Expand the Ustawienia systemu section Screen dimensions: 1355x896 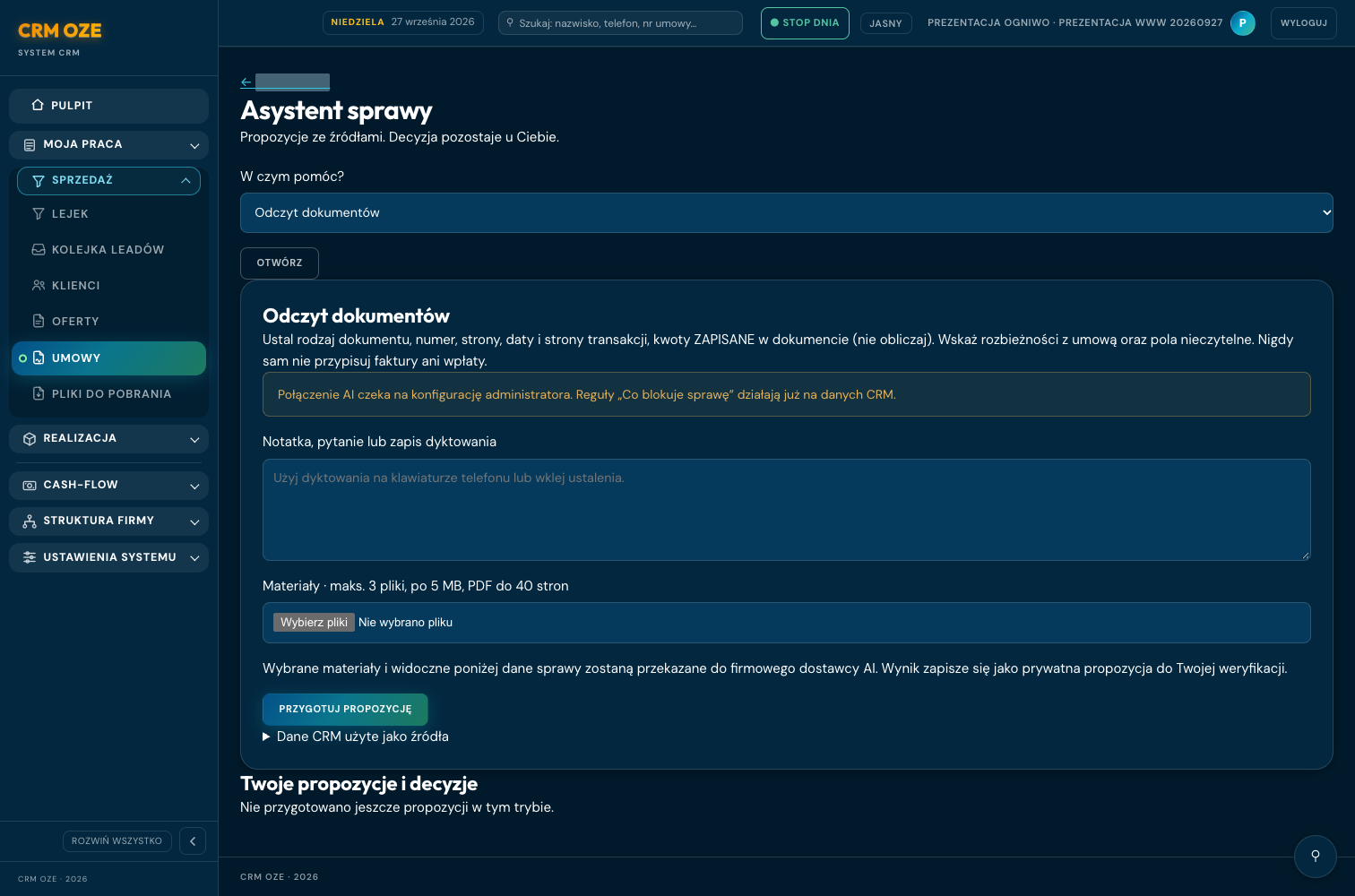(x=108, y=557)
